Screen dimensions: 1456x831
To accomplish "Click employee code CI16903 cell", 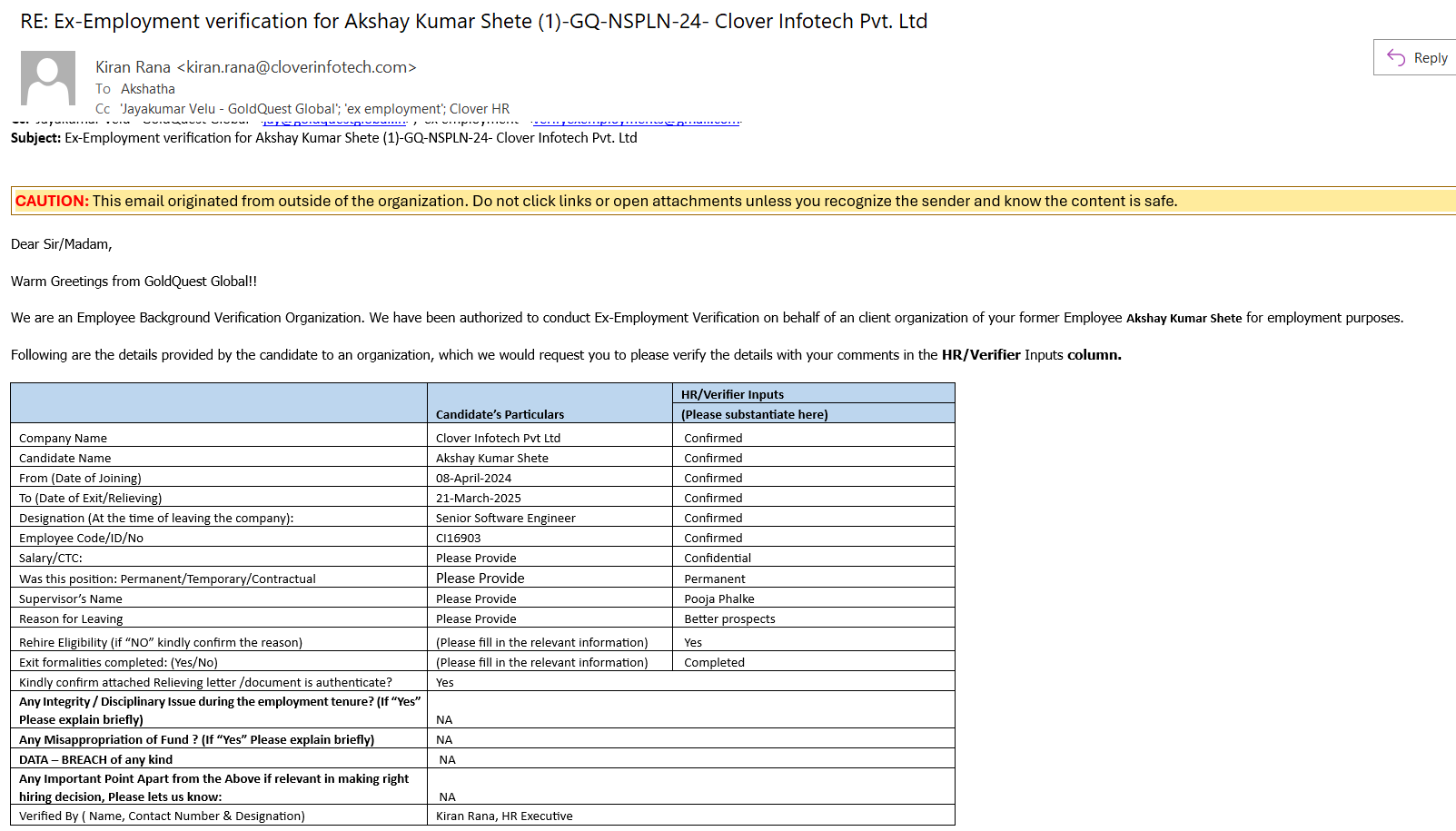I will click(459, 538).
